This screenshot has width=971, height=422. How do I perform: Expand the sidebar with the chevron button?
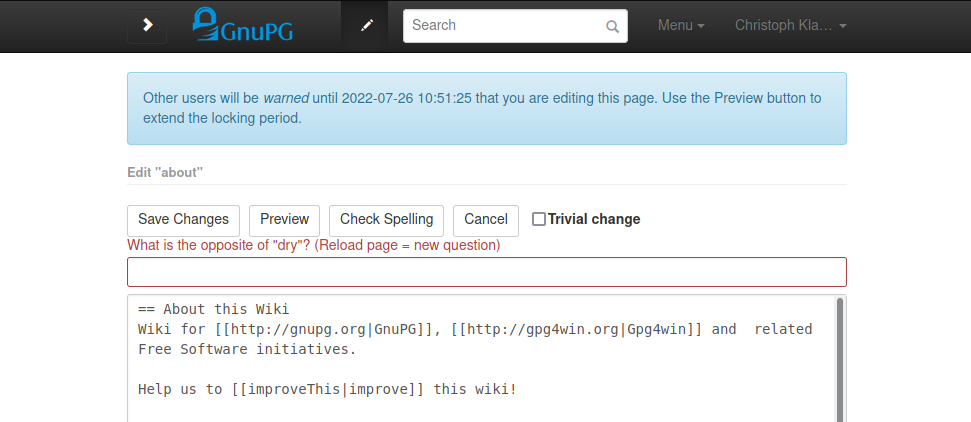click(x=147, y=25)
